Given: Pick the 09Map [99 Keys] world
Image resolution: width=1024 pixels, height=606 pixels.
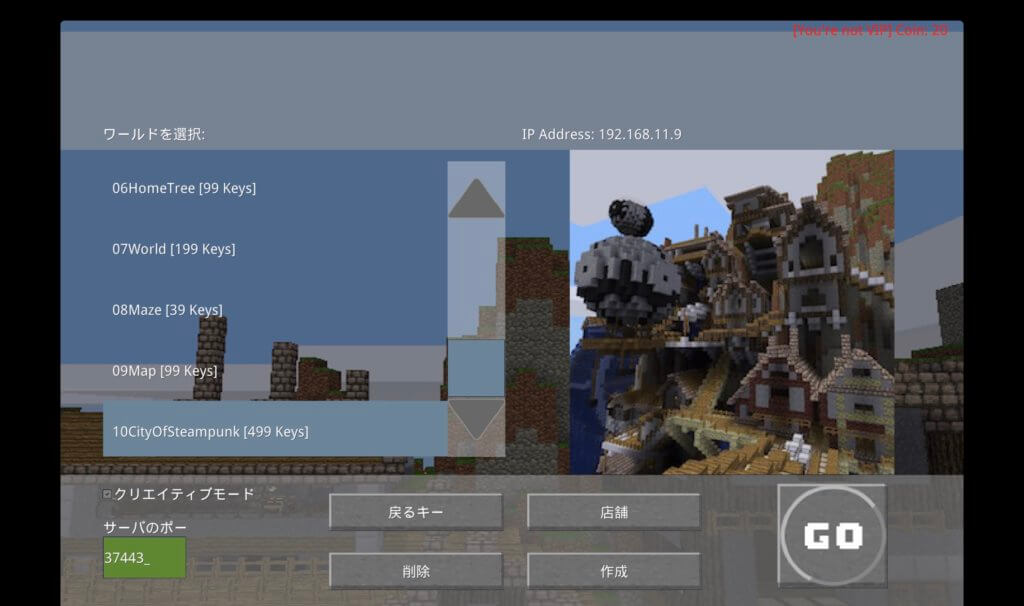Looking at the screenshot, I should pos(164,371).
